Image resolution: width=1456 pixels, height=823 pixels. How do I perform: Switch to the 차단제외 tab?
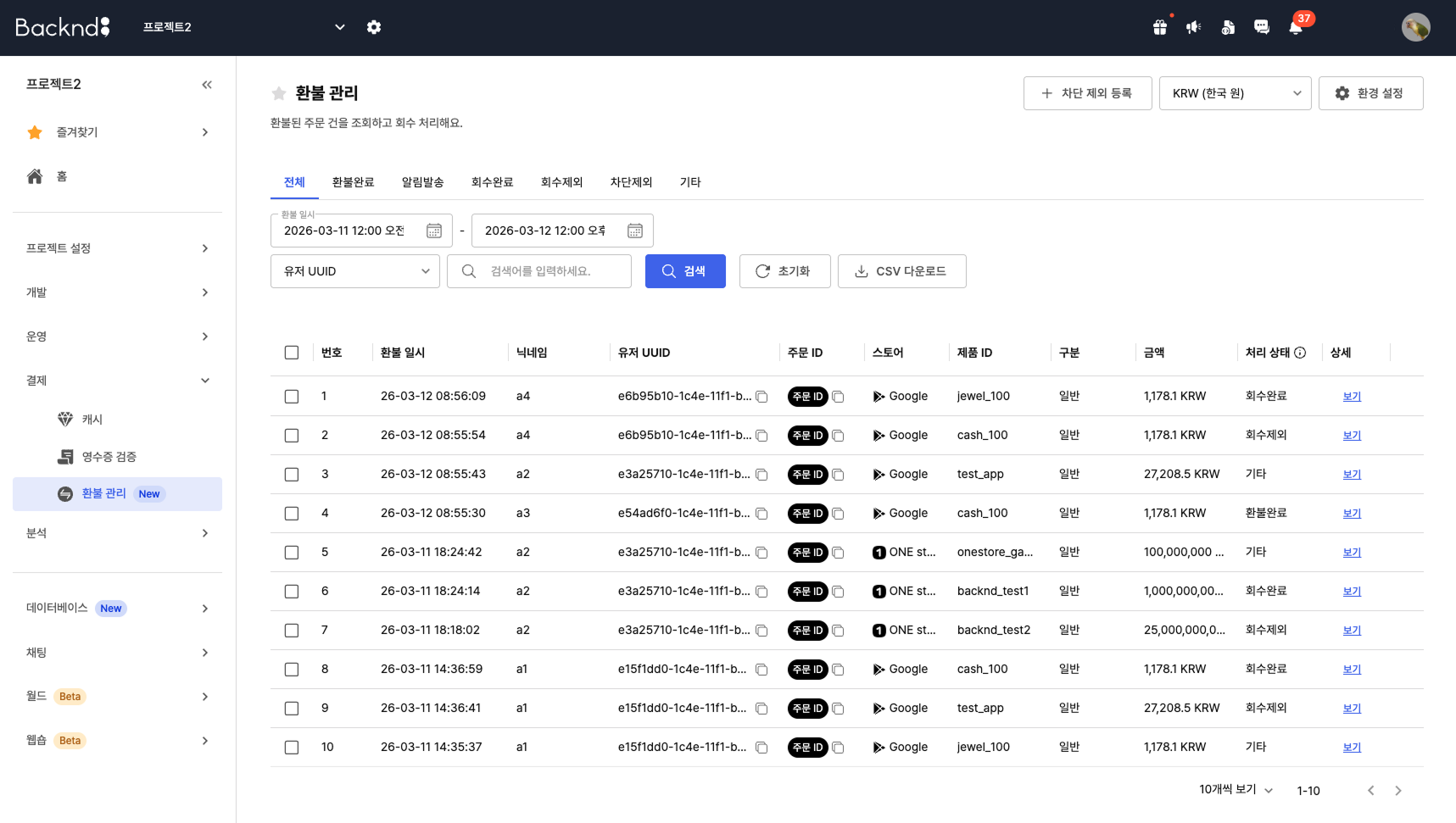pyautogui.click(x=631, y=181)
